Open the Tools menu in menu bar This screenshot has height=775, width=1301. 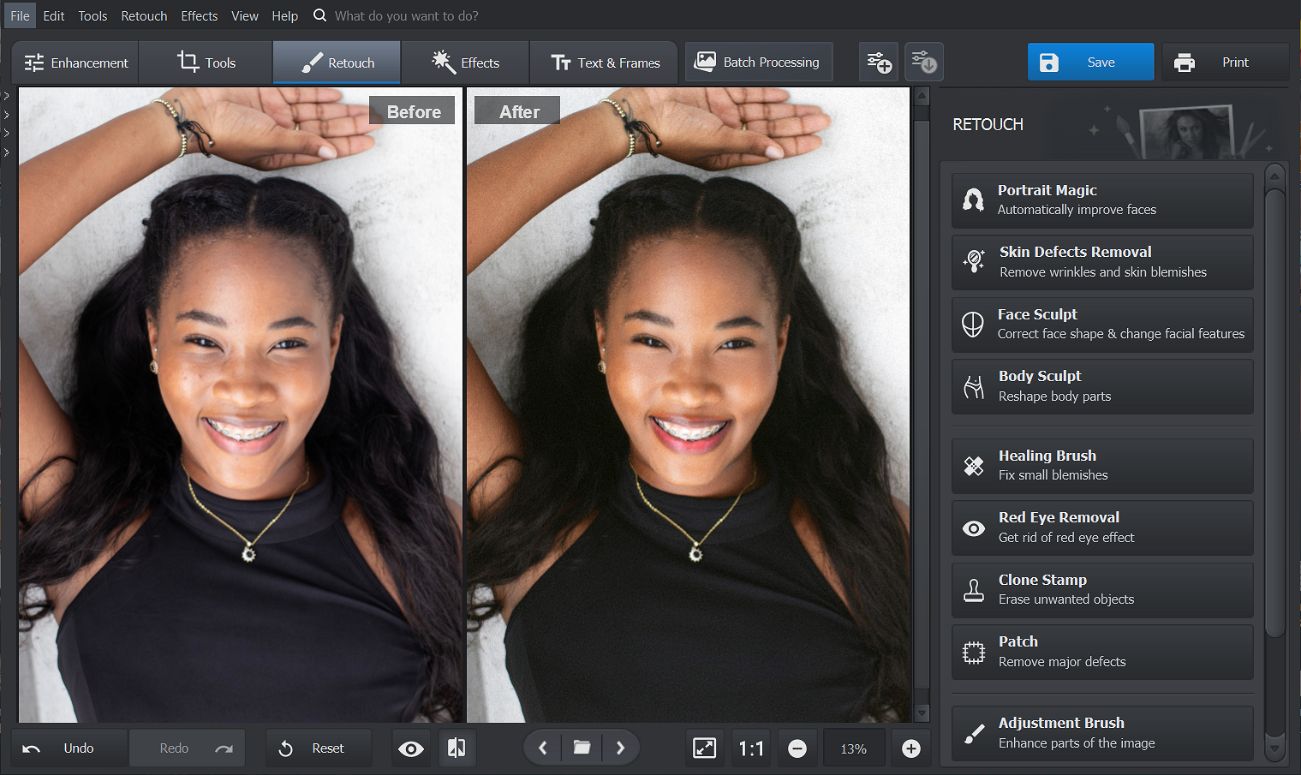click(92, 15)
